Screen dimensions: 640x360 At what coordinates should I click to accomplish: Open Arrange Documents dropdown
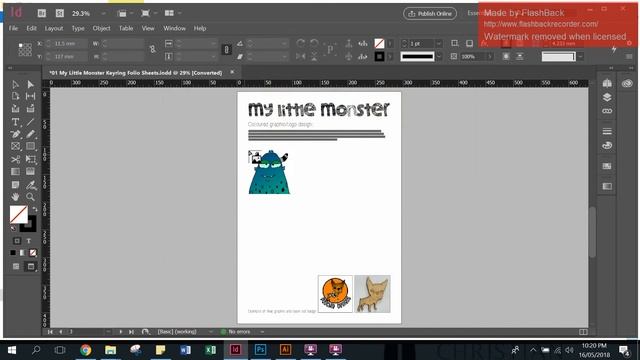[173, 13]
